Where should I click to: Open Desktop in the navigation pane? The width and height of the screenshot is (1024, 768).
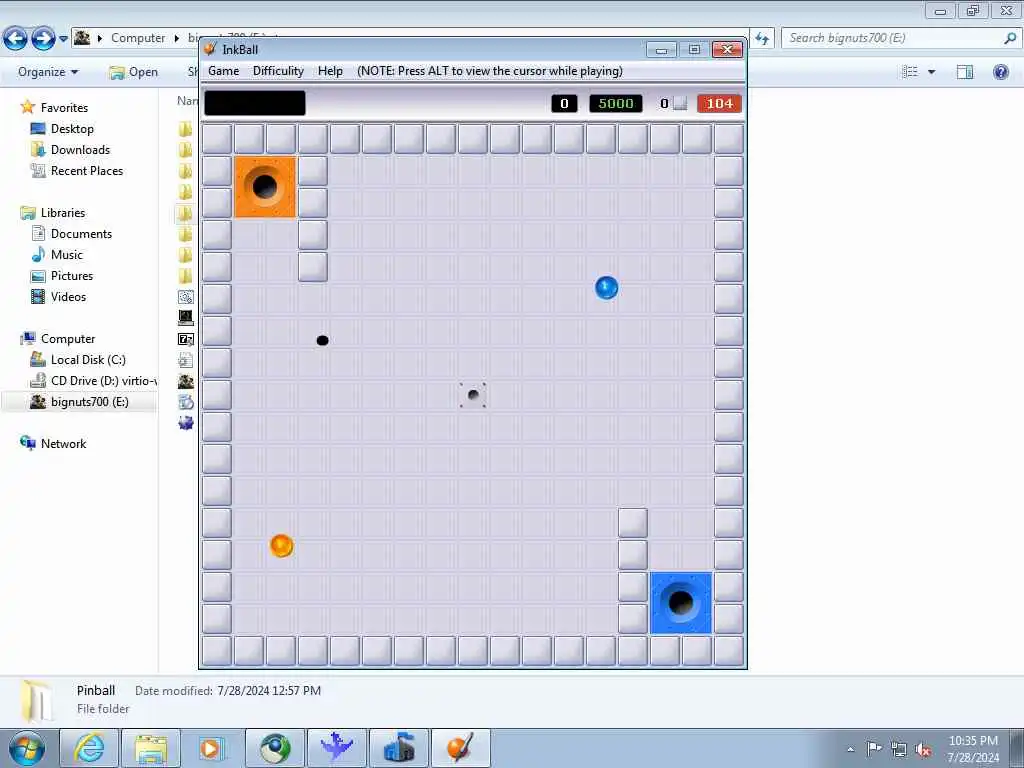coord(72,129)
